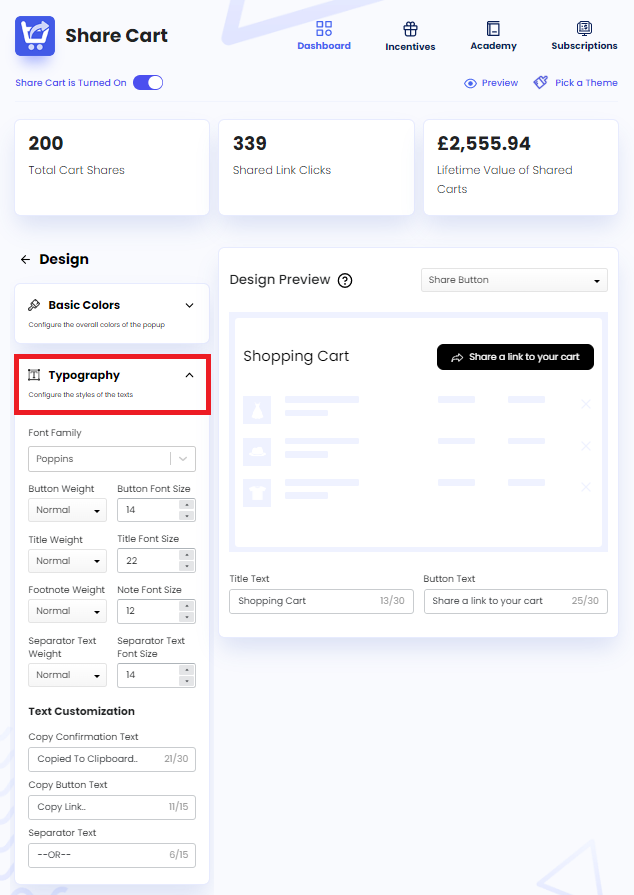Click the Share a link to your cart button
The image size is (634, 895).
pyautogui.click(x=515, y=357)
